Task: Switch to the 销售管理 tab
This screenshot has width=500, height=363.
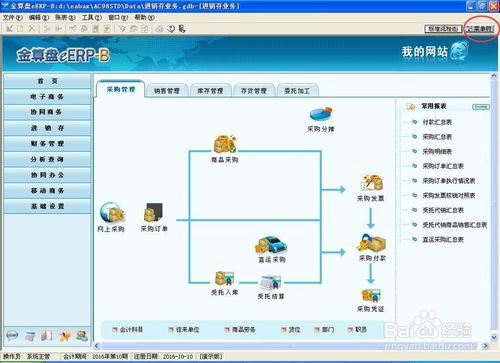Action: (167, 91)
